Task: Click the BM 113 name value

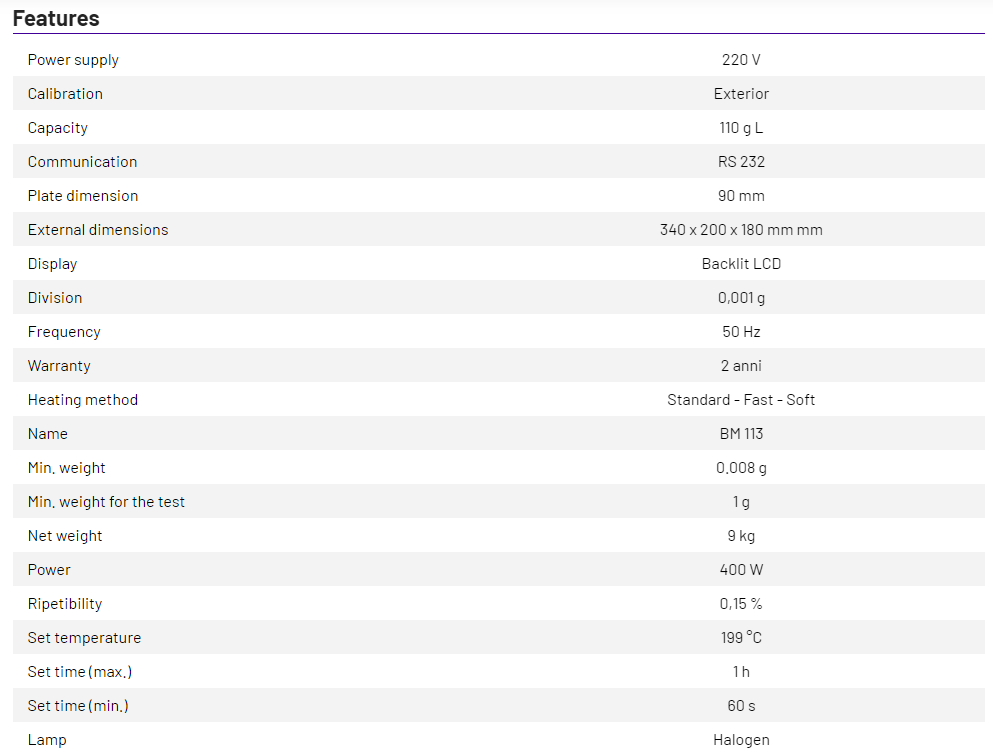Action: pos(741,434)
